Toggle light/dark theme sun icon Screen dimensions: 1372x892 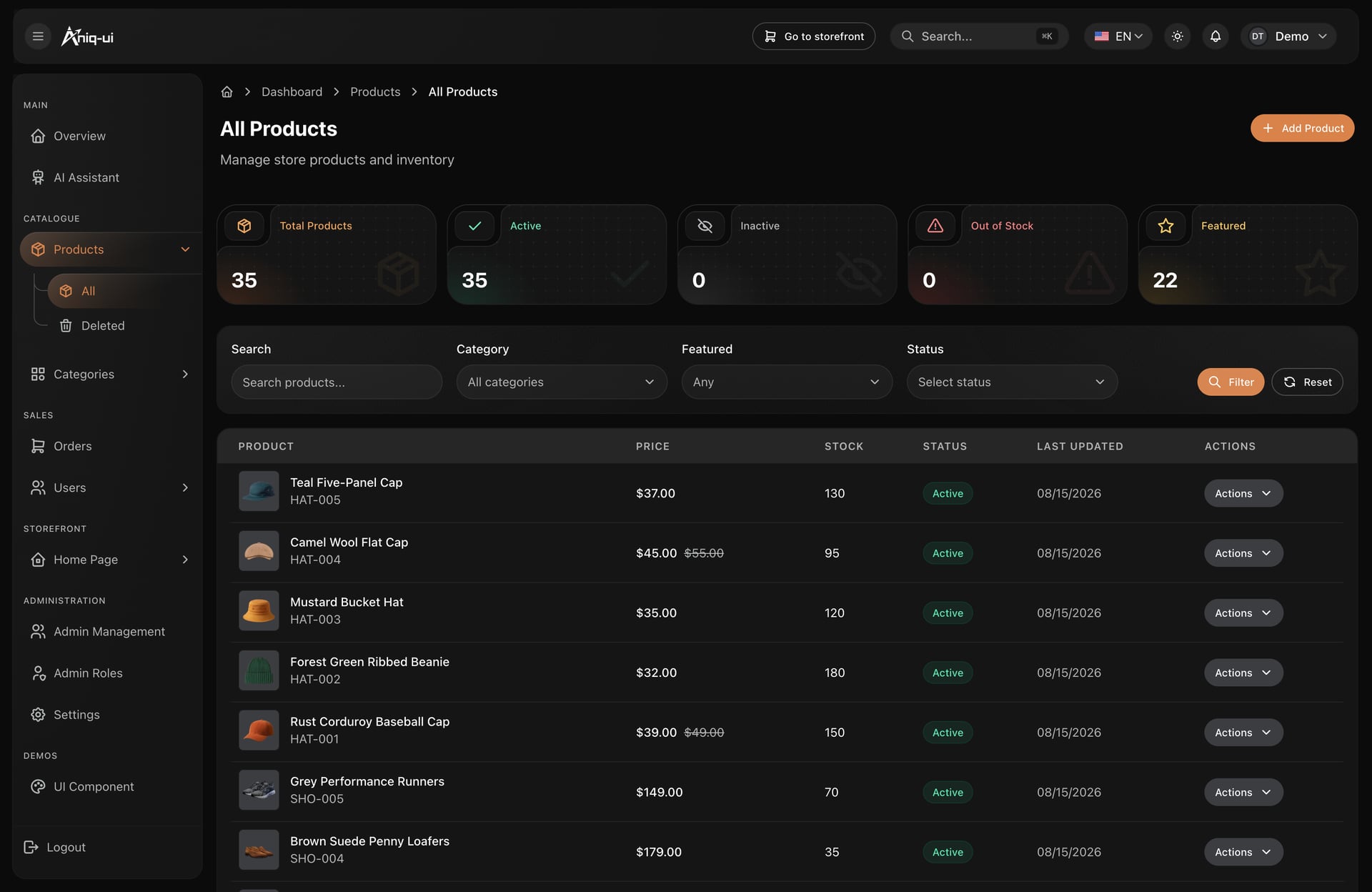click(x=1177, y=36)
